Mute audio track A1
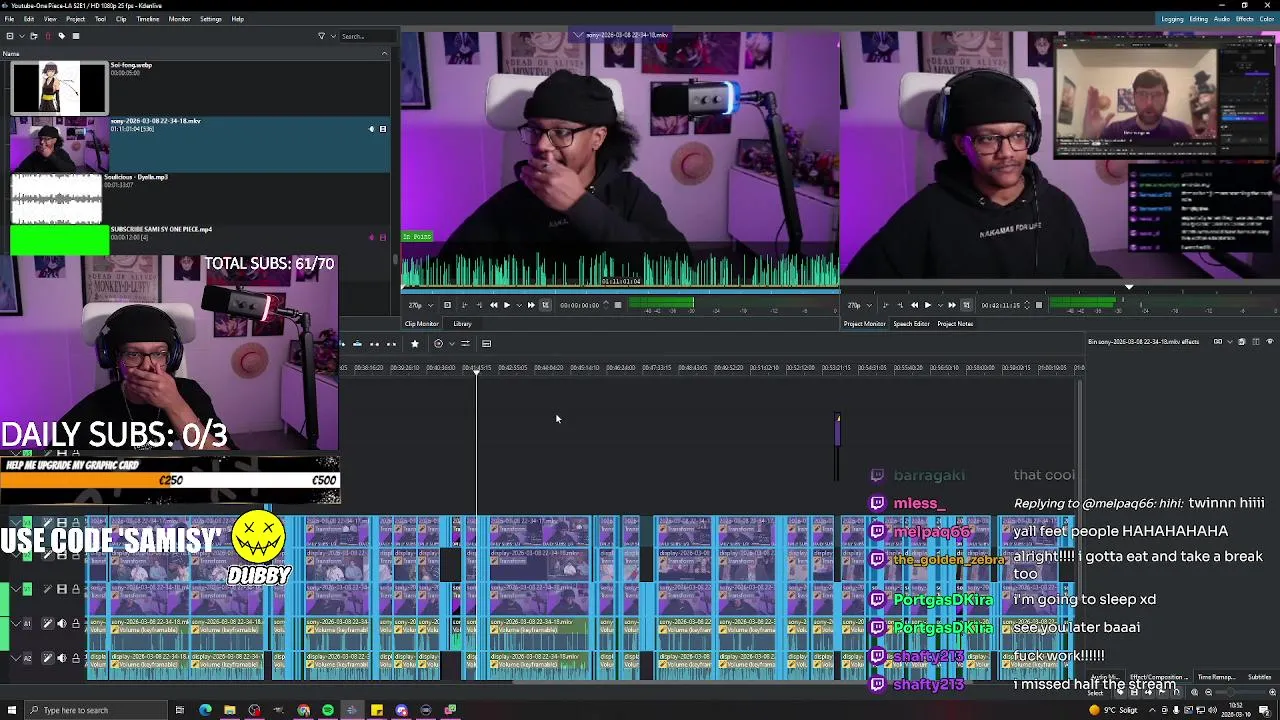This screenshot has width=1280, height=720. click(x=61, y=624)
